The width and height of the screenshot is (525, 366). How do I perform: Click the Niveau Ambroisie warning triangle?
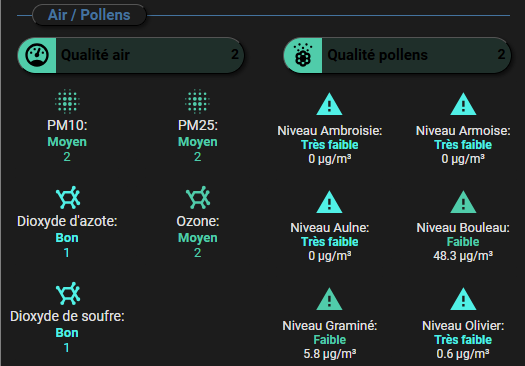click(x=329, y=104)
